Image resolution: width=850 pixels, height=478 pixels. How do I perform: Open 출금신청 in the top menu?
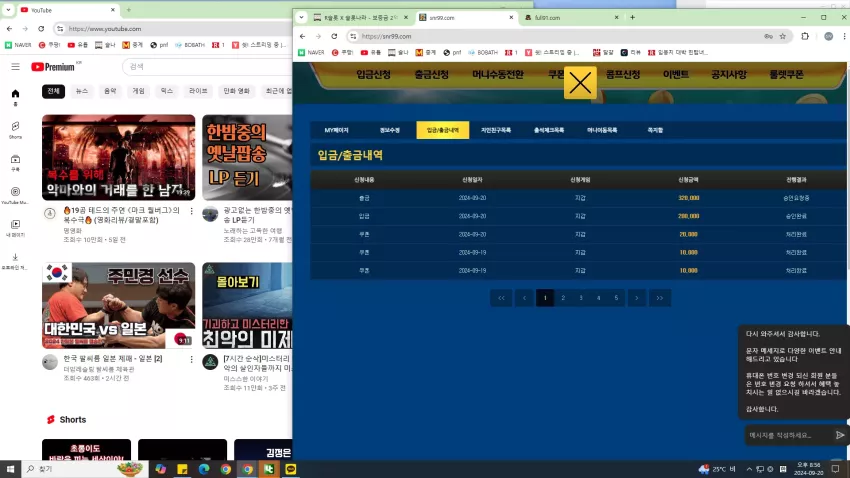[432, 74]
